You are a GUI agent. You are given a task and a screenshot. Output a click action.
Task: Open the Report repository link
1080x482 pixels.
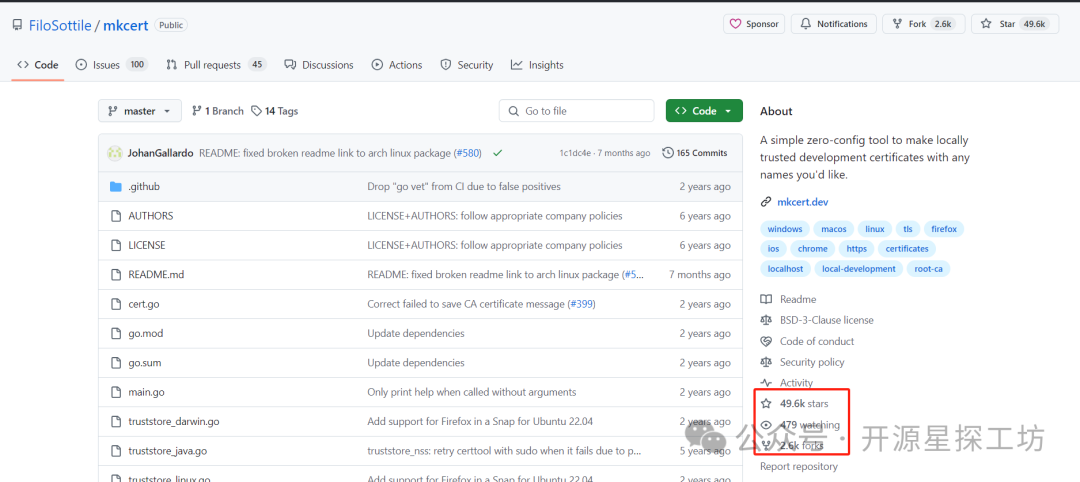point(799,467)
